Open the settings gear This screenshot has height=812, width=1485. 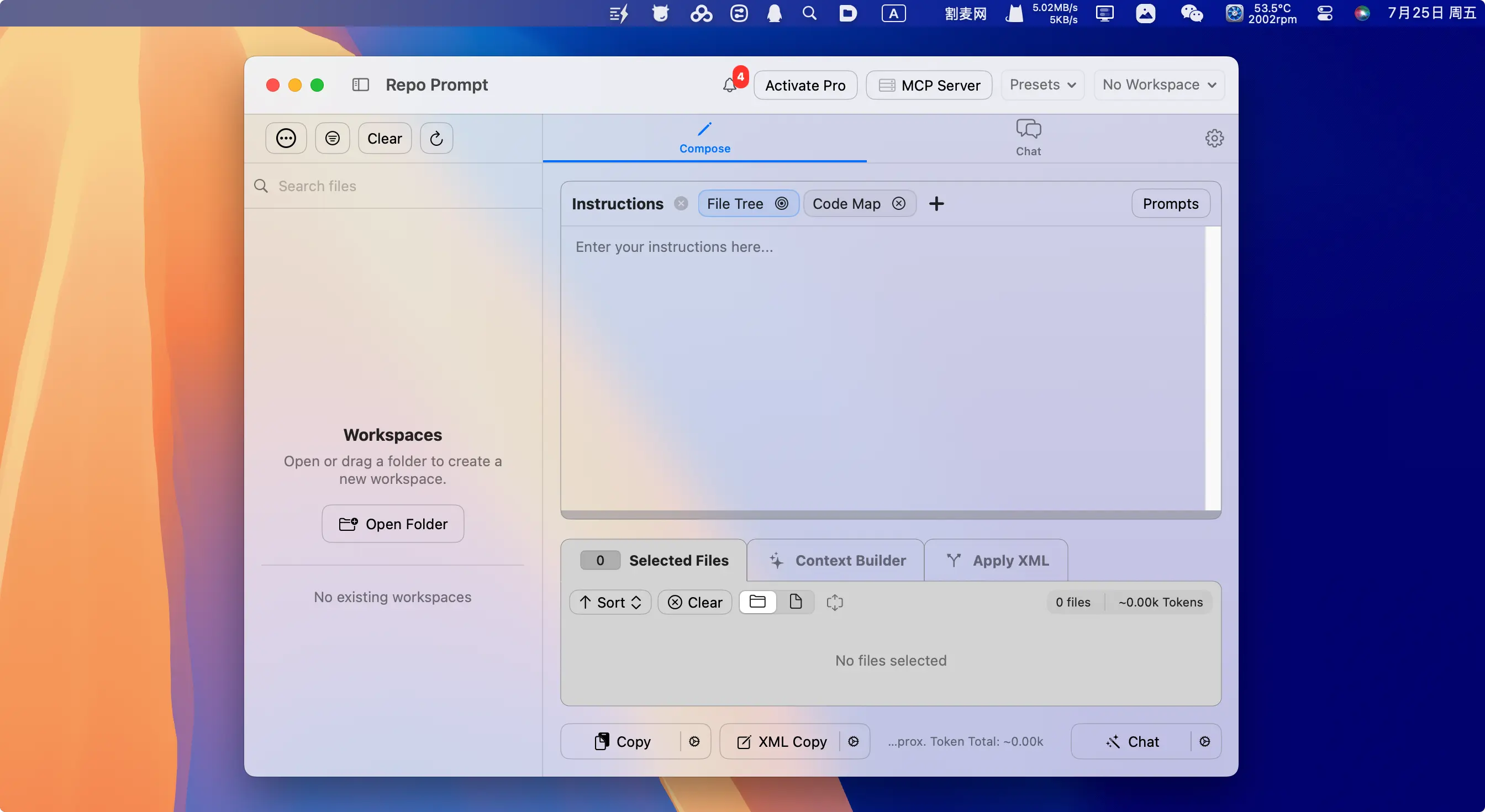pyautogui.click(x=1214, y=138)
